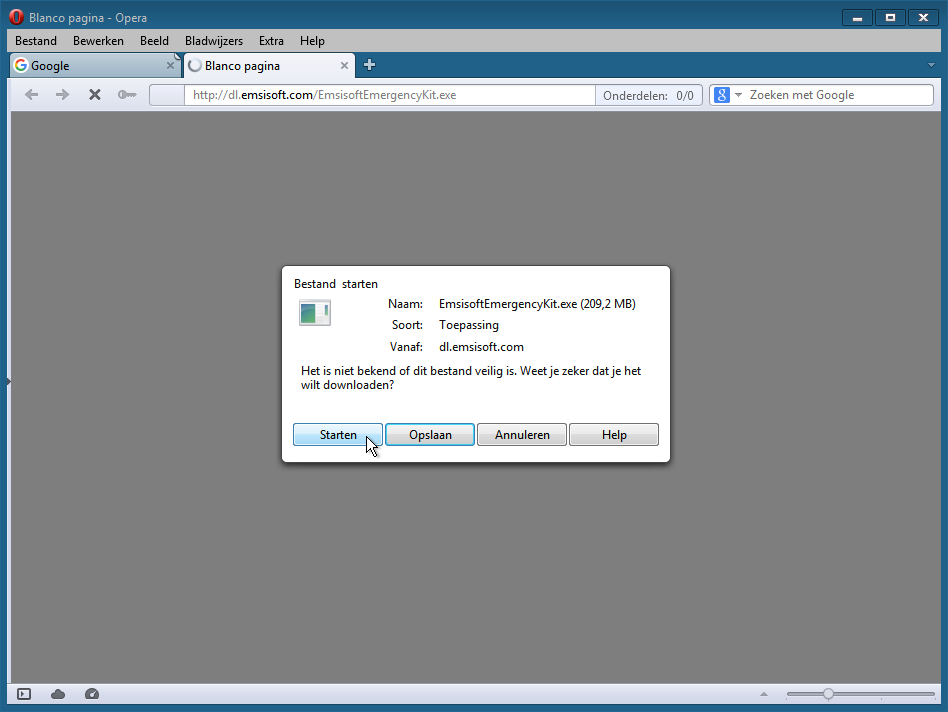Open search engine dropdown arrow

pos(738,95)
